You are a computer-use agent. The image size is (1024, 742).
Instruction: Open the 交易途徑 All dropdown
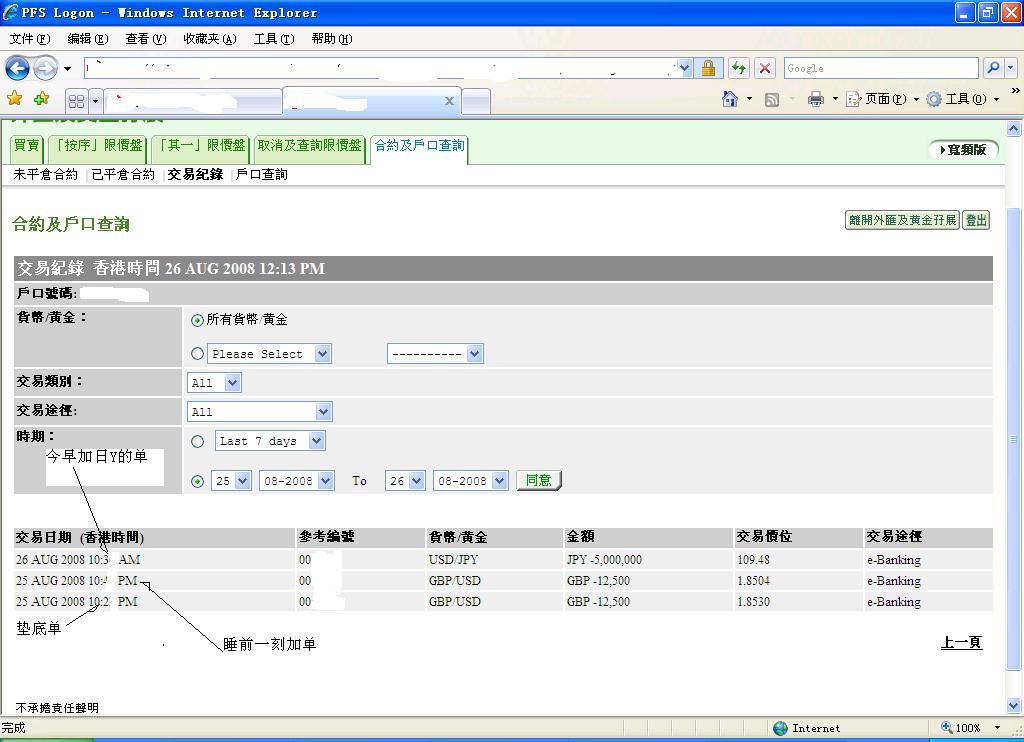pyautogui.click(x=259, y=411)
